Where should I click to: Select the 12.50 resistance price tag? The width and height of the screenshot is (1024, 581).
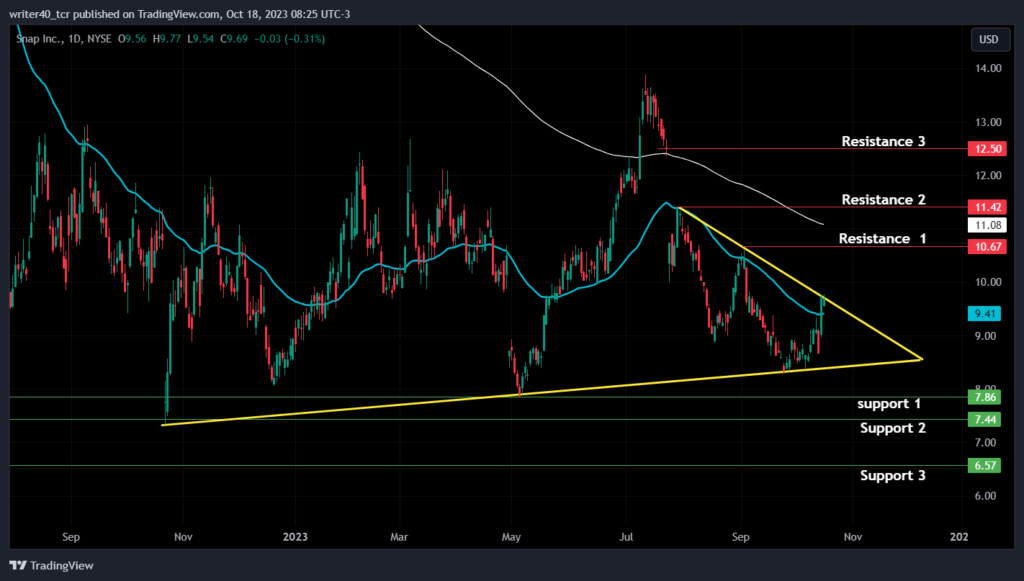tap(987, 149)
